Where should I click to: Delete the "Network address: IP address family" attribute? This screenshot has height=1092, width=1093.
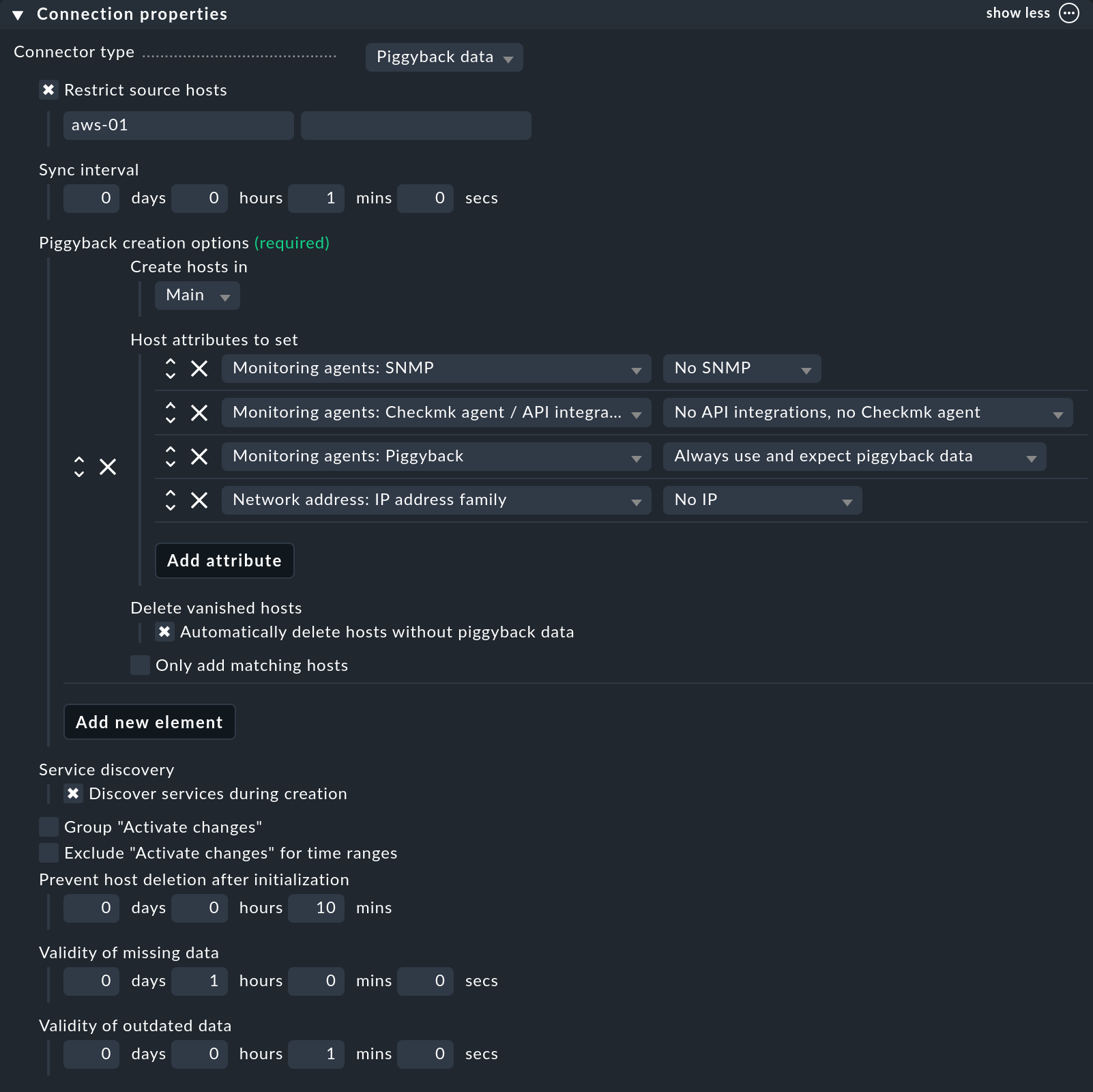click(x=199, y=500)
